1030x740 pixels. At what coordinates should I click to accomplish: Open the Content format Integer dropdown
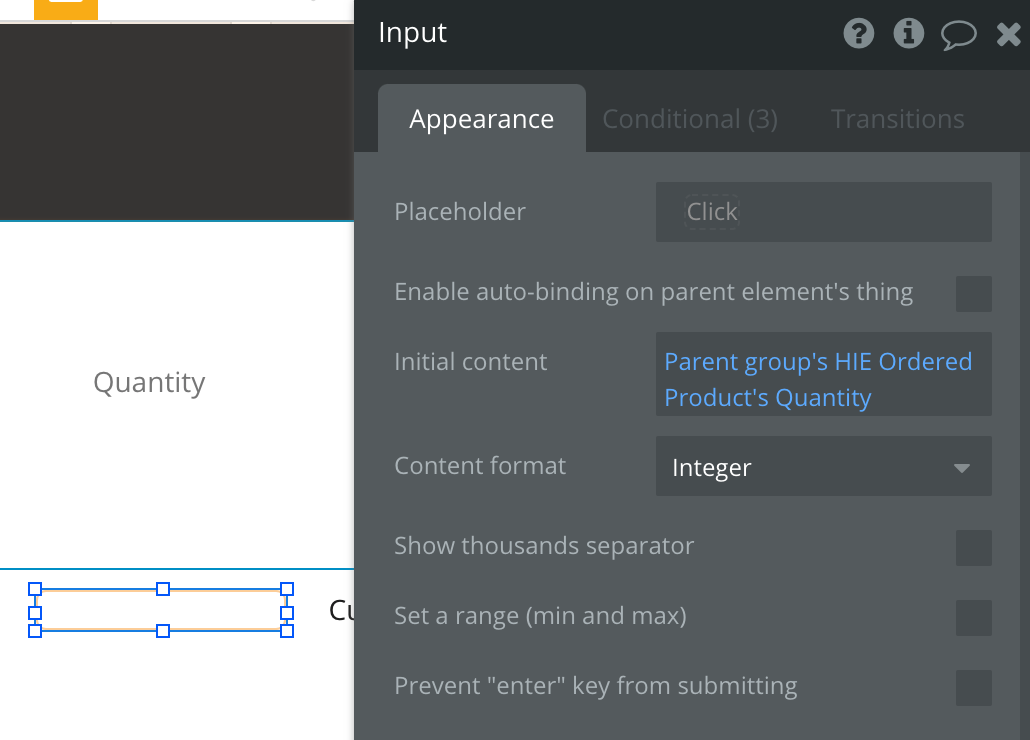click(823, 467)
